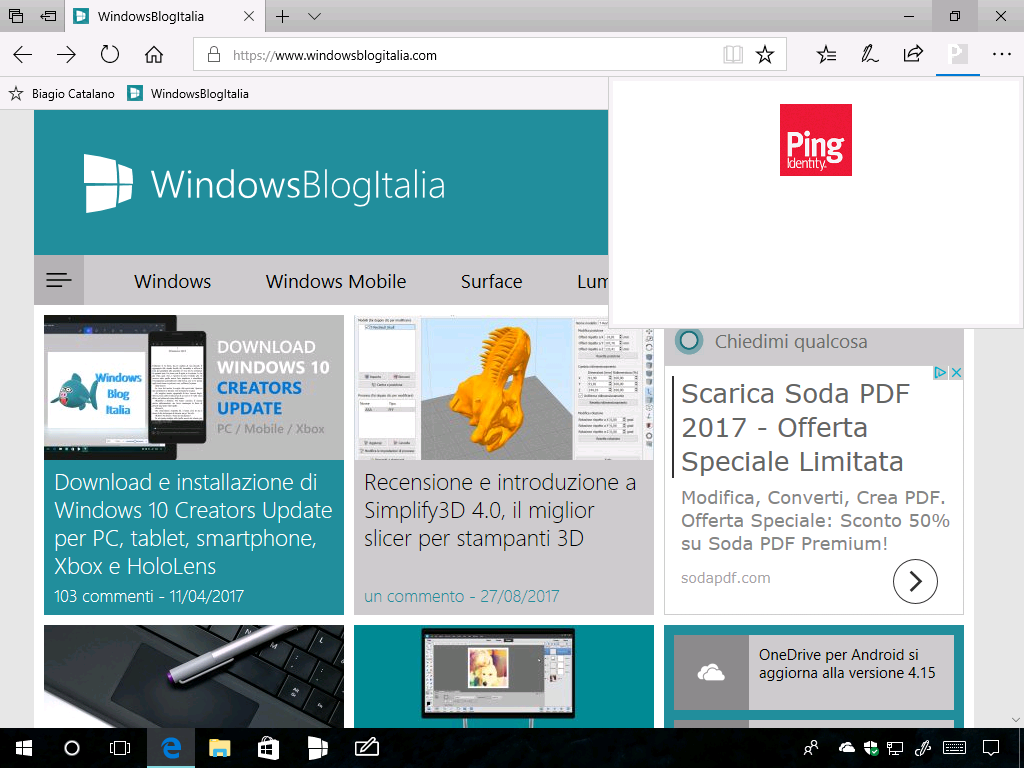
Task: Open the Hub favorites list
Action: [x=826, y=54]
